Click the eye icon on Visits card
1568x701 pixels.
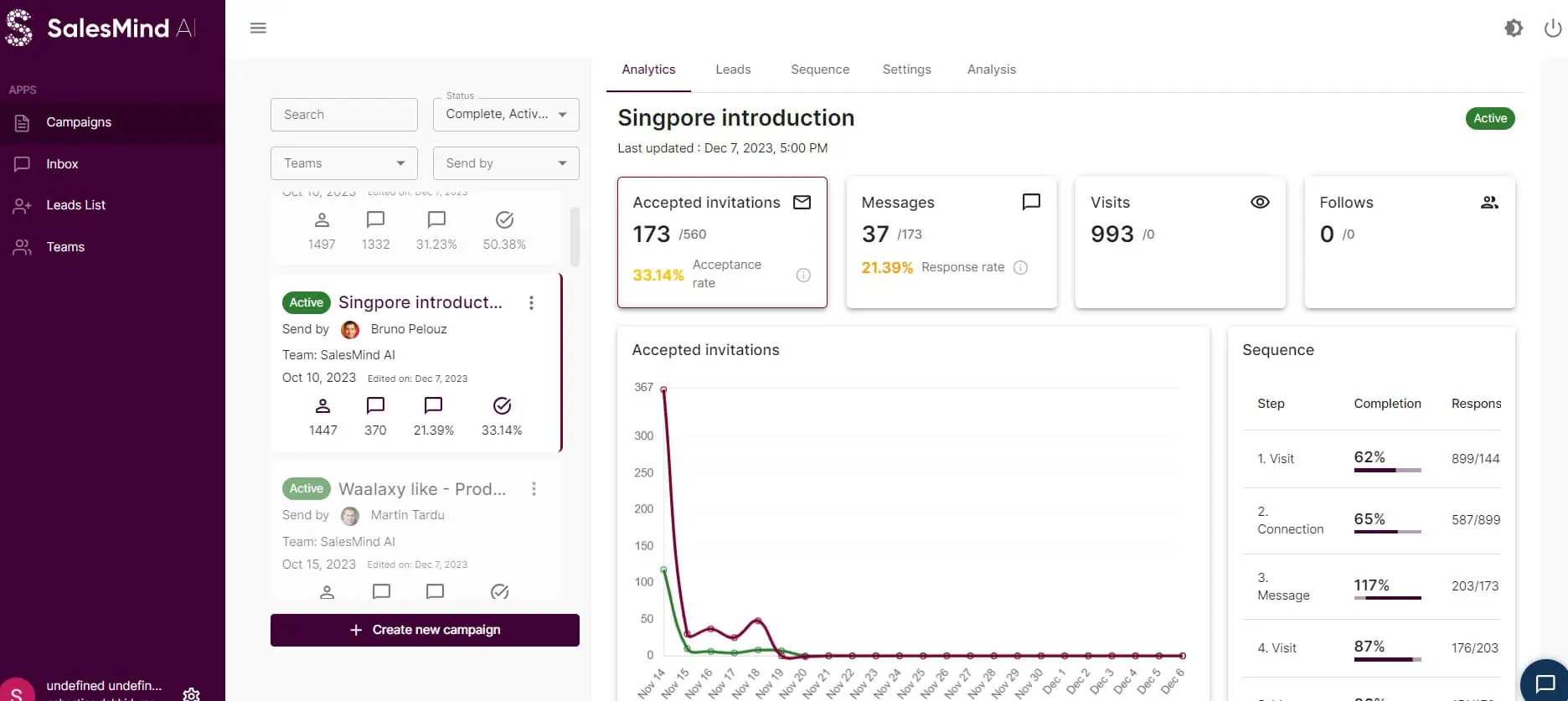click(x=1260, y=202)
